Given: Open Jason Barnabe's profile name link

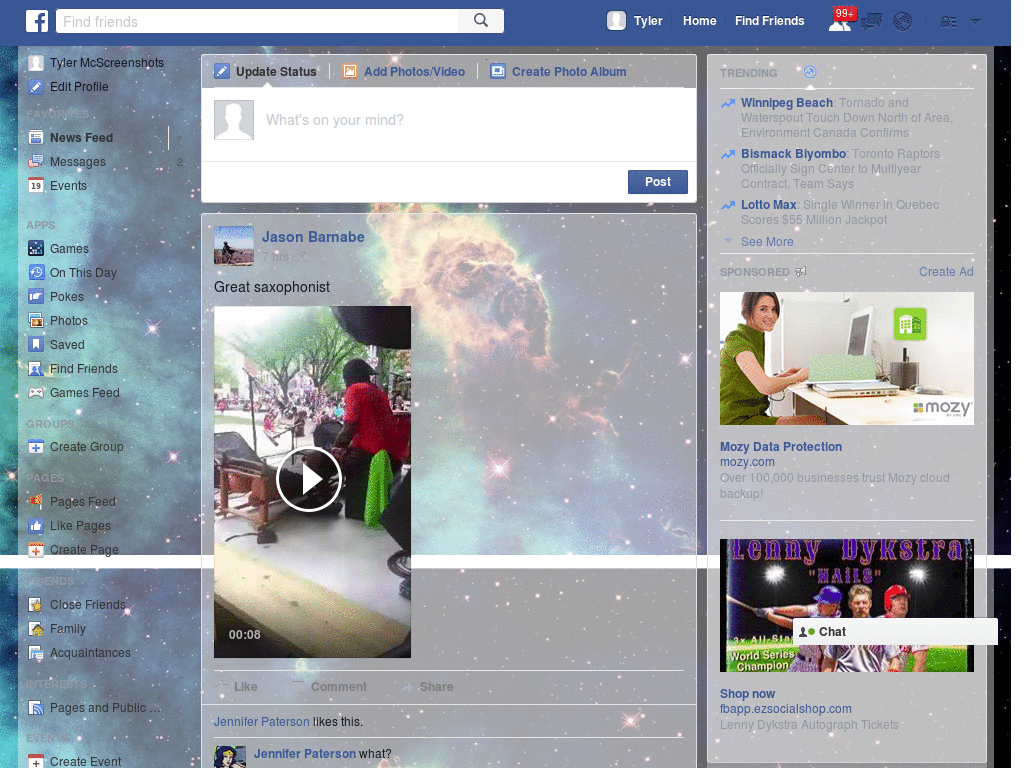Looking at the screenshot, I should [x=313, y=237].
